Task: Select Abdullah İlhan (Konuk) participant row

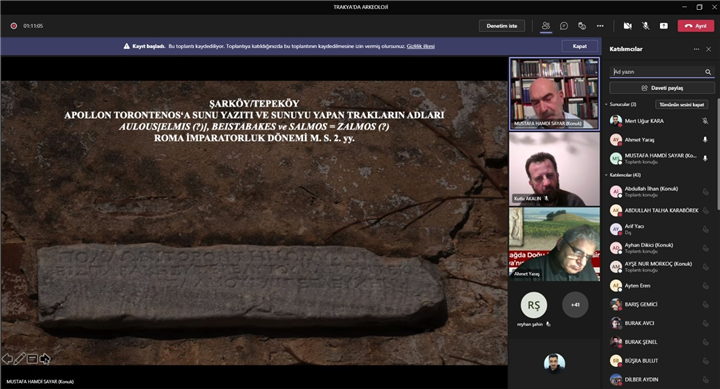Action: [x=660, y=191]
